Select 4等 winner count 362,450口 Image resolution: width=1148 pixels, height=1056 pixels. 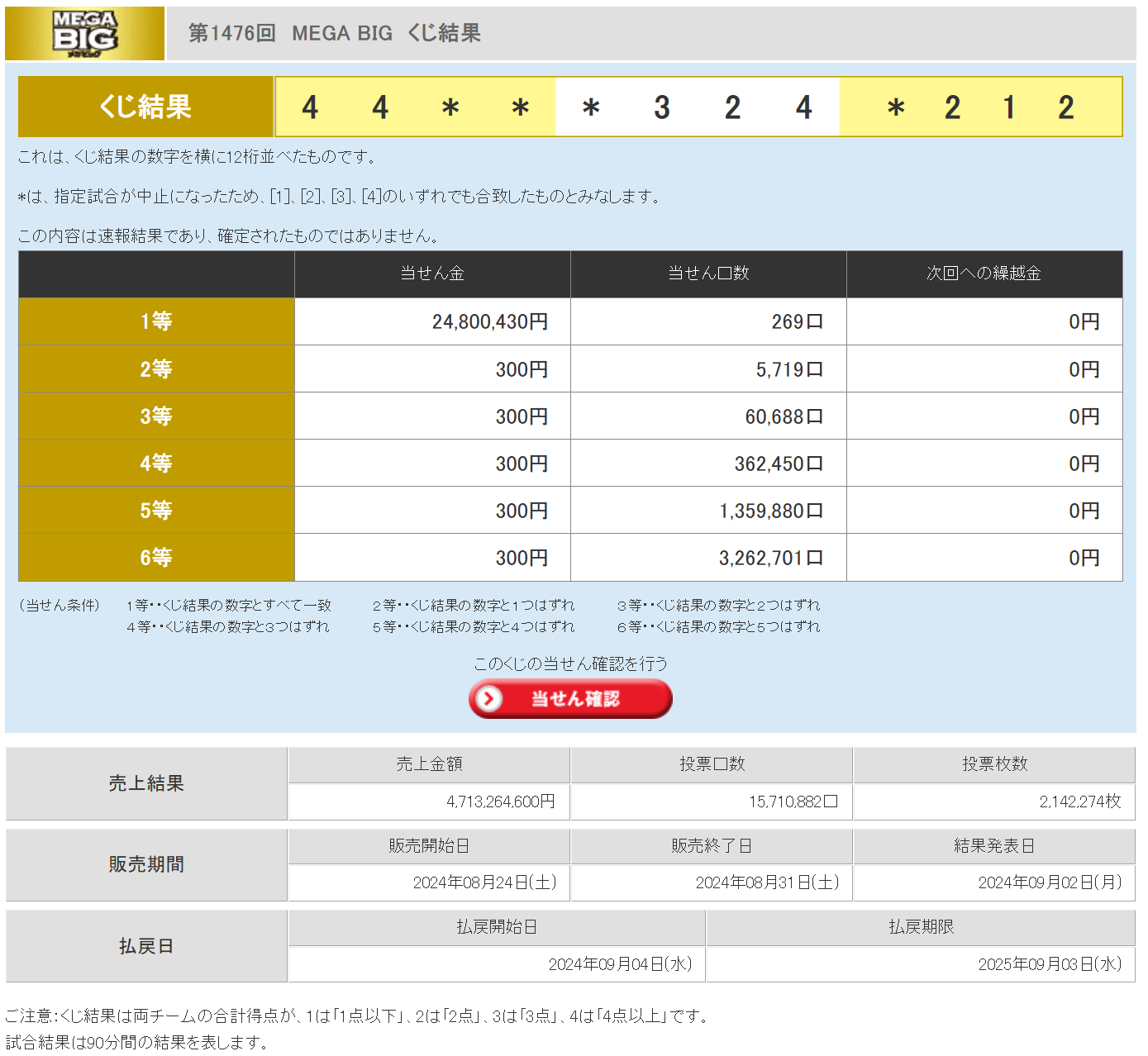pos(779,464)
